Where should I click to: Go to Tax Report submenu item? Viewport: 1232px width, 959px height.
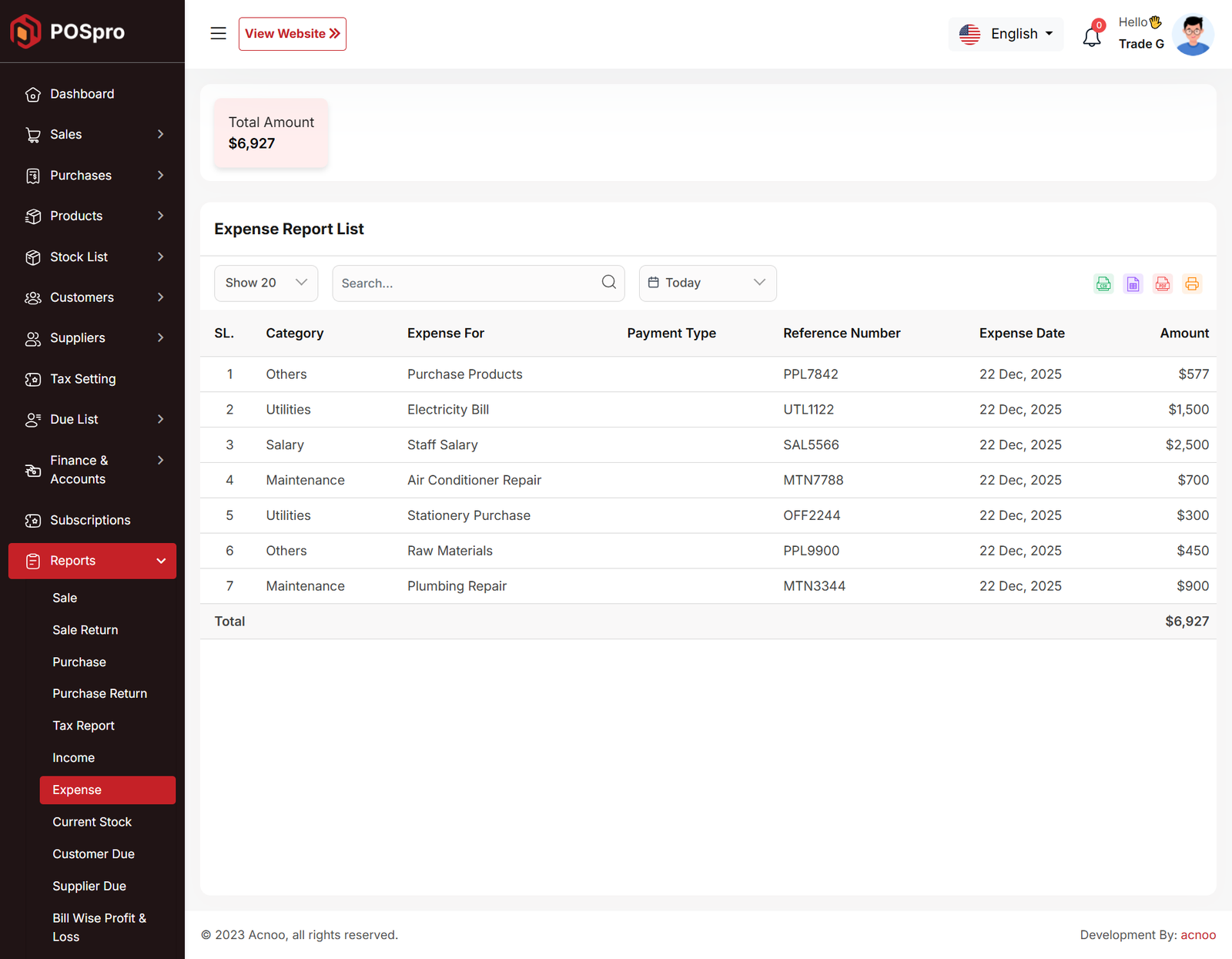(83, 726)
